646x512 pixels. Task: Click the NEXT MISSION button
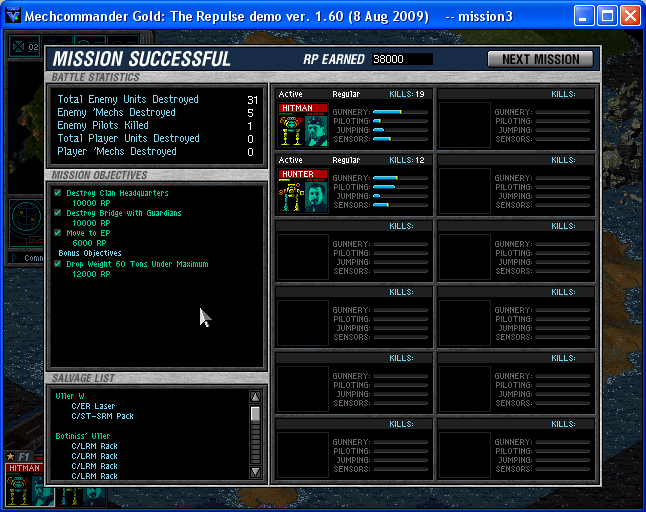(x=541, y=59)
